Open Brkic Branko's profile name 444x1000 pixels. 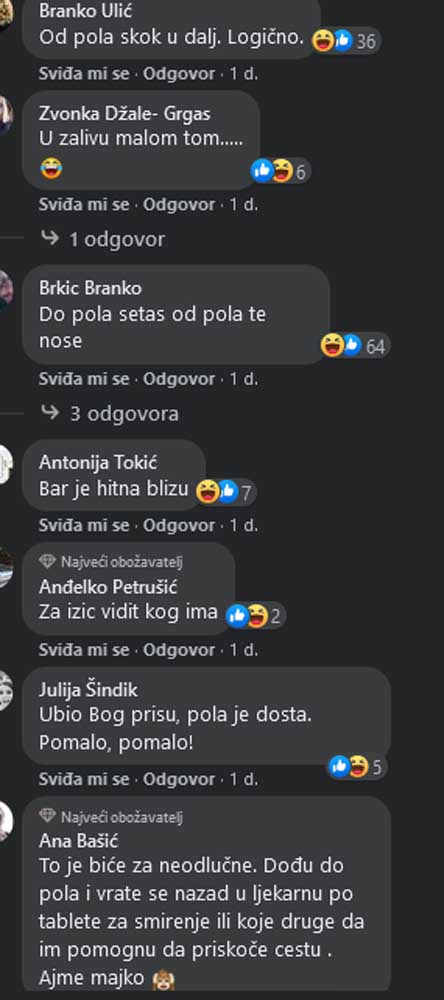[91, 288]
